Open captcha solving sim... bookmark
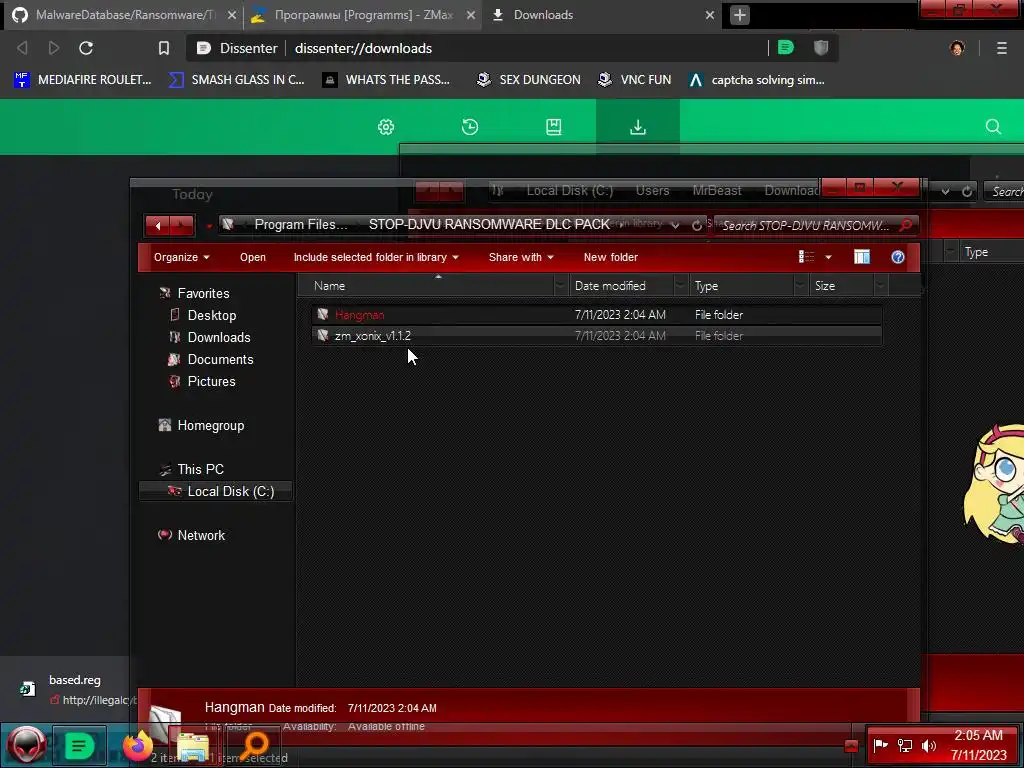Viewport: 1024px width, 768px height. click(757, 80)
